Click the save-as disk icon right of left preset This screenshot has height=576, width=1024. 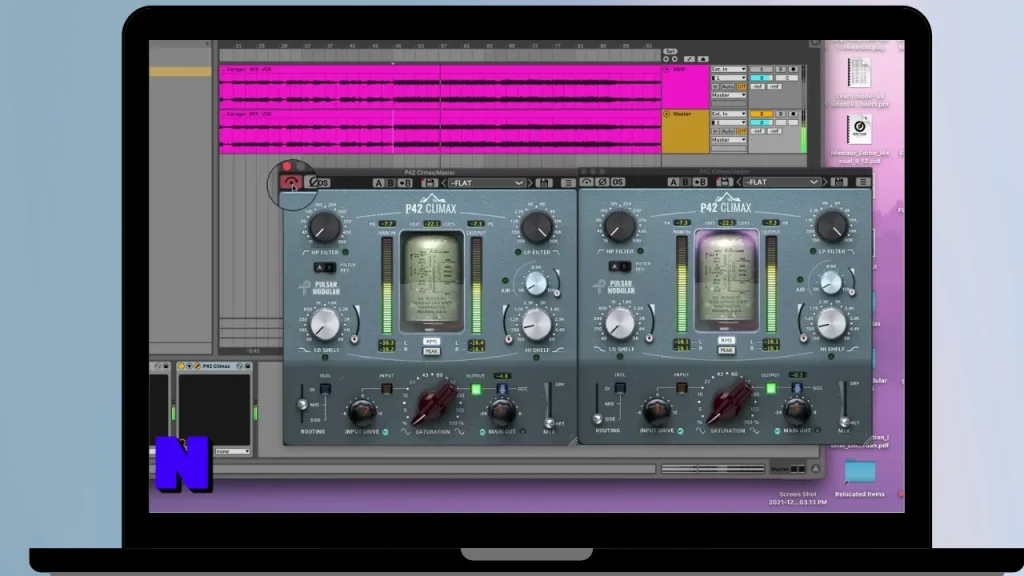point(544,184)
